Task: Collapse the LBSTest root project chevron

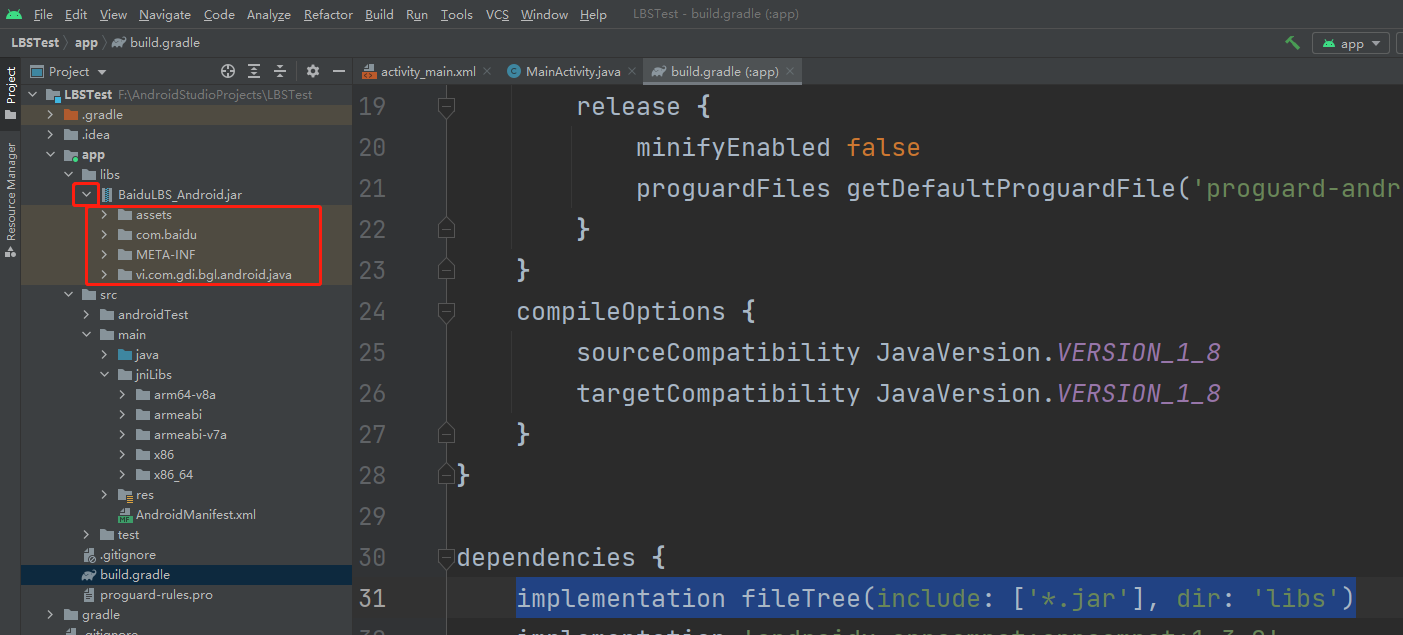Action: (x=31, y=94)
